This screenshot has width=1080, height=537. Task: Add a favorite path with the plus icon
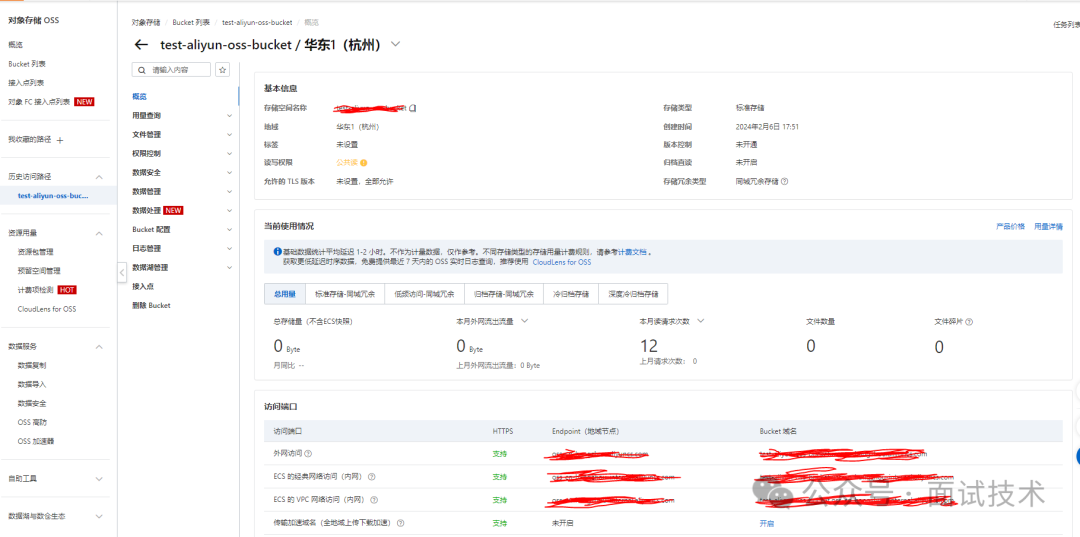pos(60,140)
